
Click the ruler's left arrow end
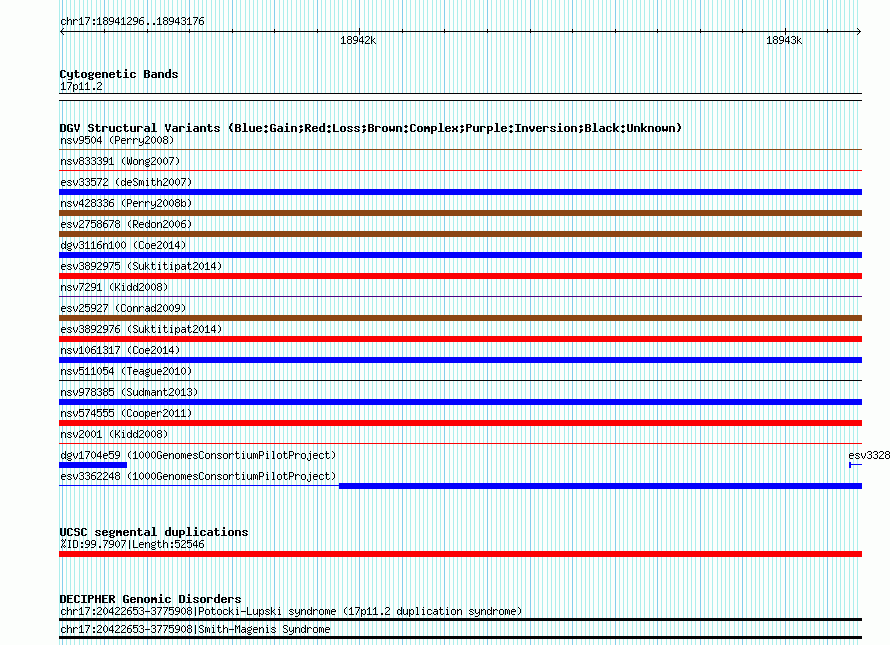(62, 31)
